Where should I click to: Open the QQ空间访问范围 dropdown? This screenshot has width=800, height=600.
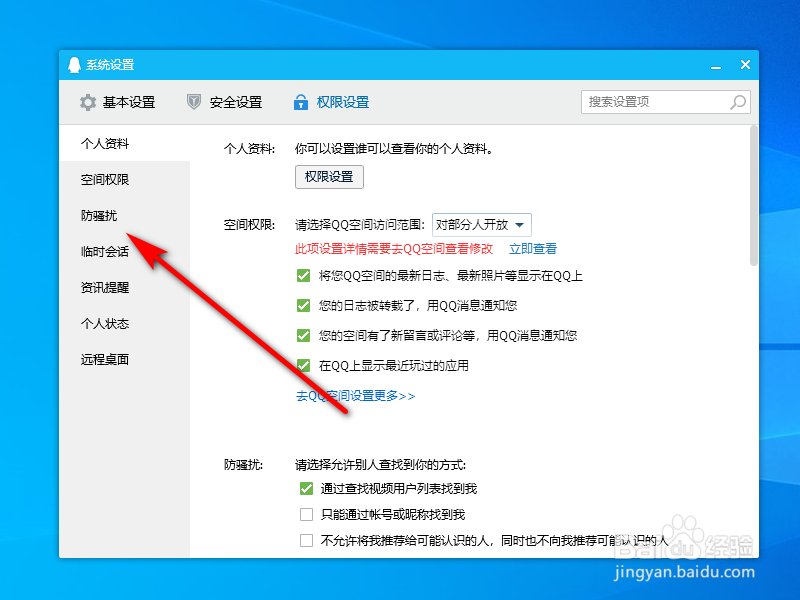click(x=482, y=225)
